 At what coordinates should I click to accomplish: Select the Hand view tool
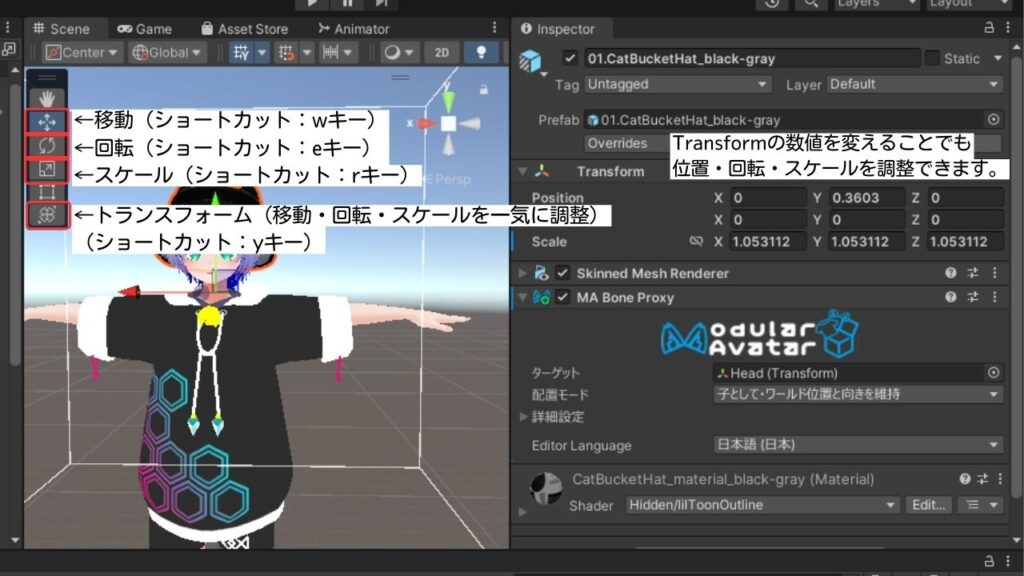point(46,99)
